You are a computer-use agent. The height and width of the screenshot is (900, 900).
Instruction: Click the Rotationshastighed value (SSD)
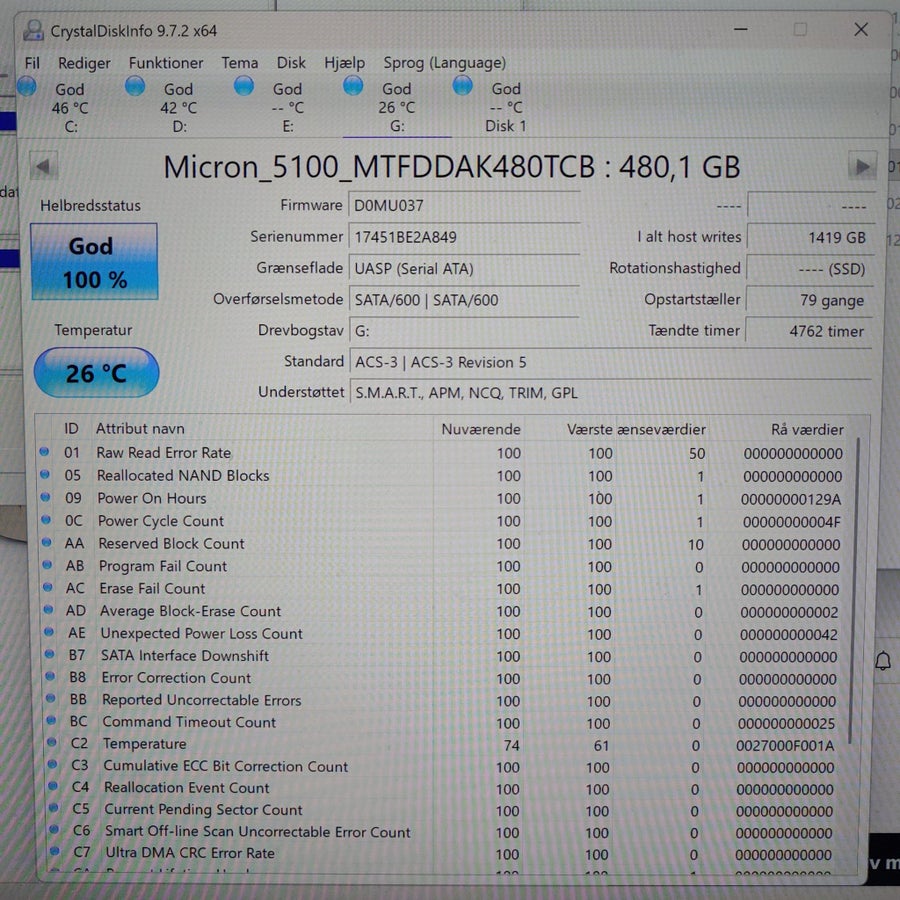pos(810,269)
